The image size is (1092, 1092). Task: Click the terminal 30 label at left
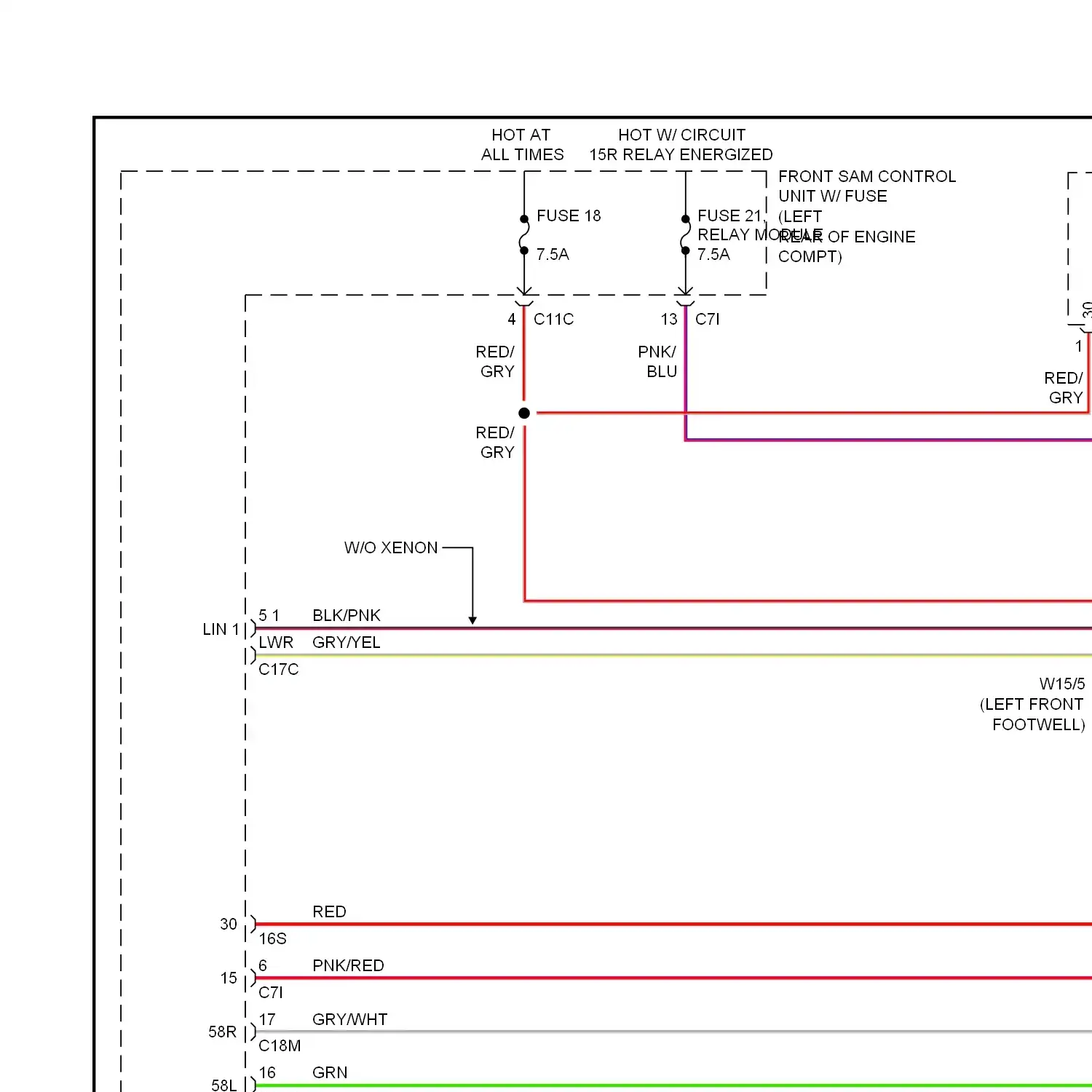click(x=229, y=924)
